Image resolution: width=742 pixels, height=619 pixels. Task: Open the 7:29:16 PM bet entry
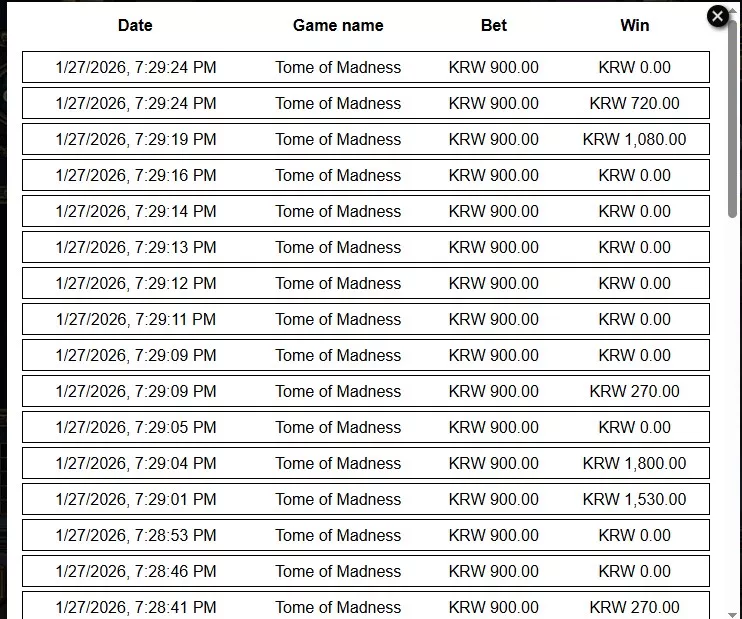tap(366, 175)
